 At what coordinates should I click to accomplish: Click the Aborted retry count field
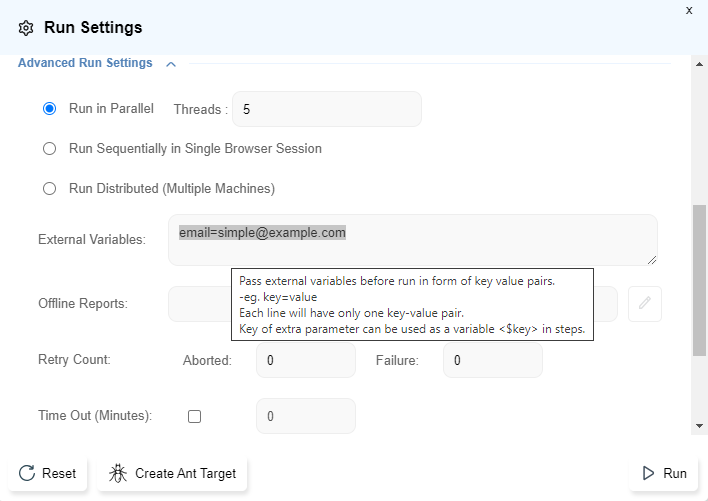coord(305,360)
